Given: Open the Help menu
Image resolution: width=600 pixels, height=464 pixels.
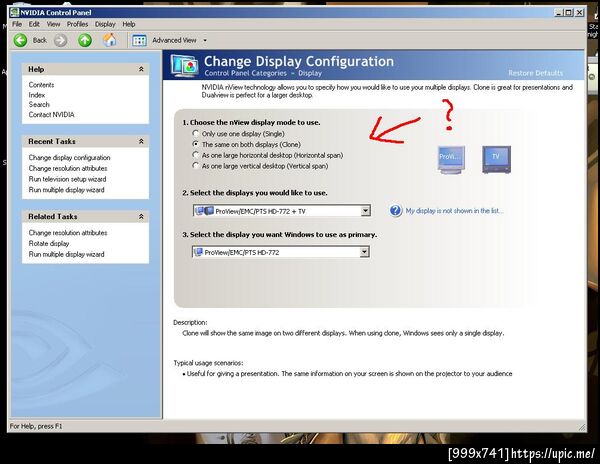Looking at the screenshot, I should coord(129,24).
